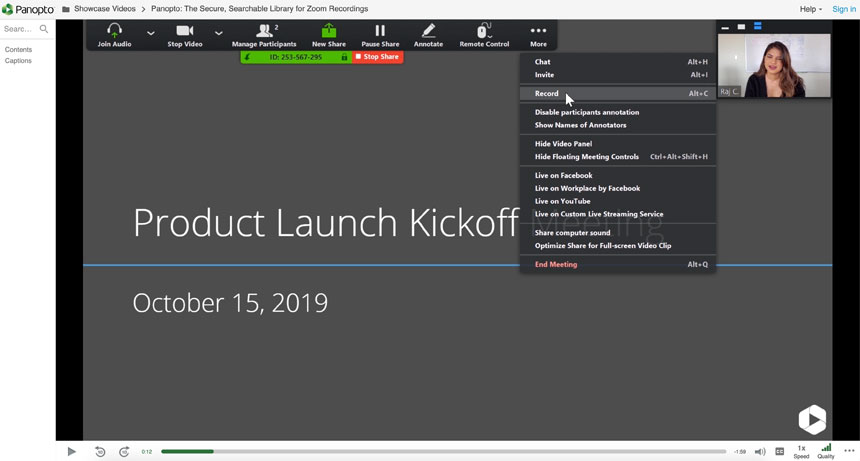Click Hide Floating Meeting Controls

point(618,157)
